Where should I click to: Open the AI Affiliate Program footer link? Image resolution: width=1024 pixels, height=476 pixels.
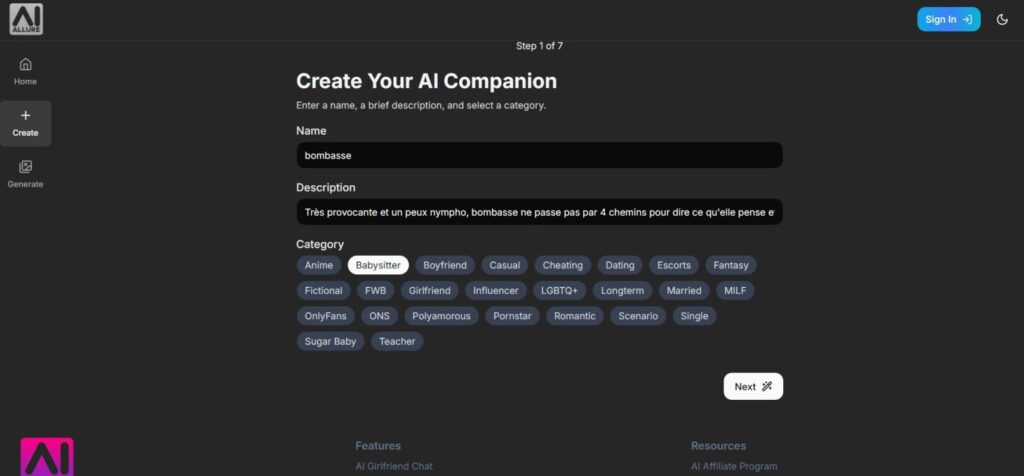[x=734, y=466]
